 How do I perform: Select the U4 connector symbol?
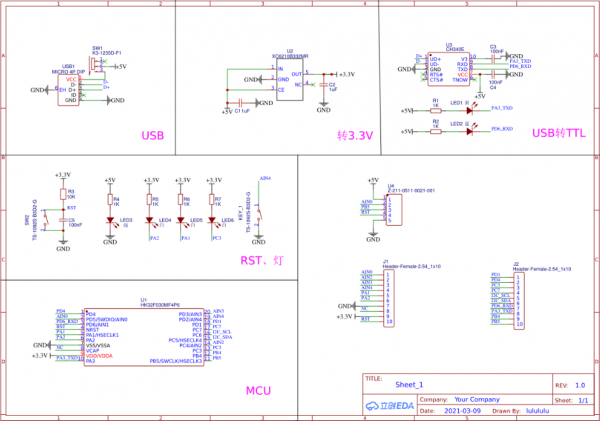tap(388, 208)
